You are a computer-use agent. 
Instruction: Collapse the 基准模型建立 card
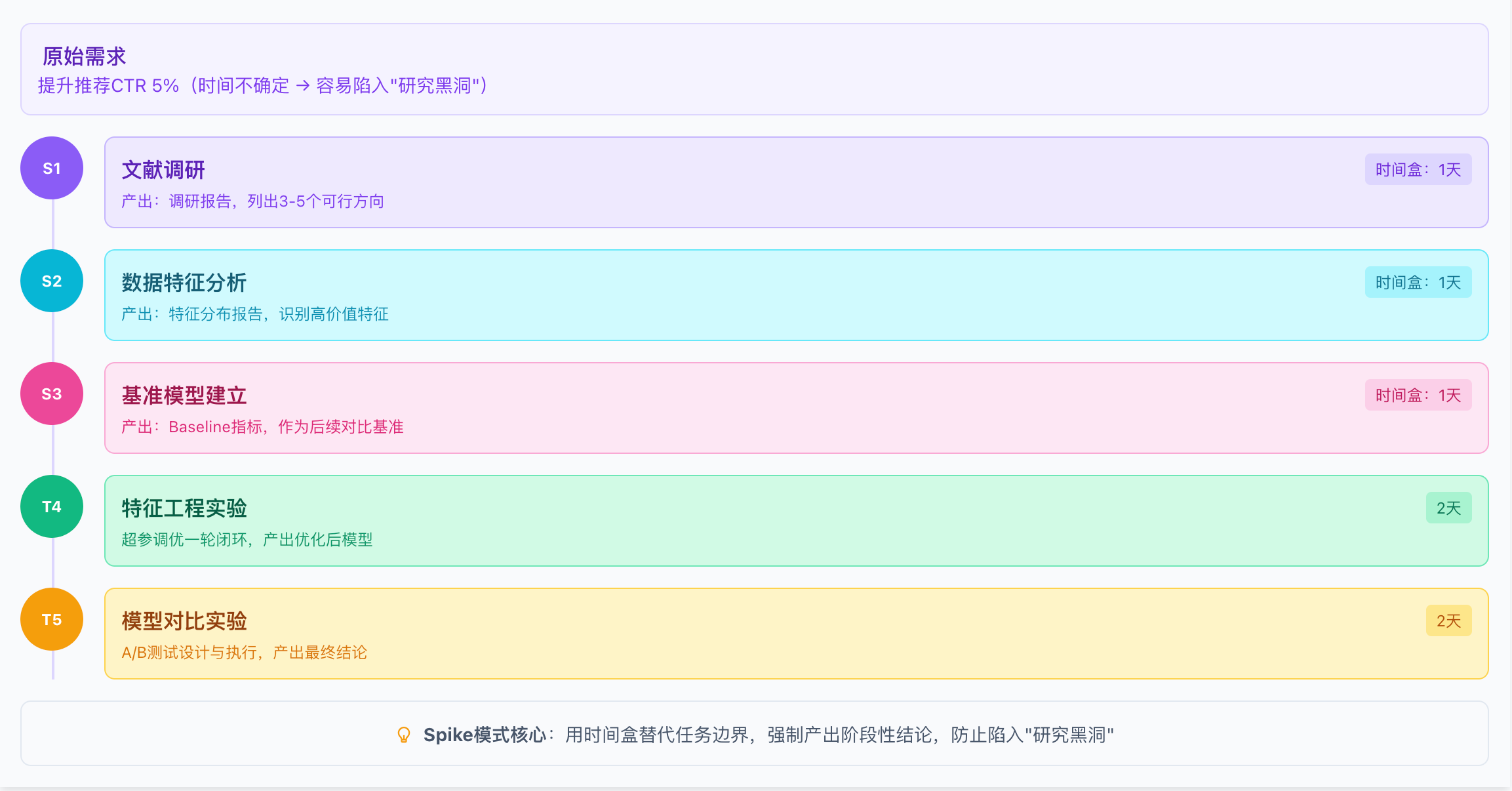click(x=787, y=408)
